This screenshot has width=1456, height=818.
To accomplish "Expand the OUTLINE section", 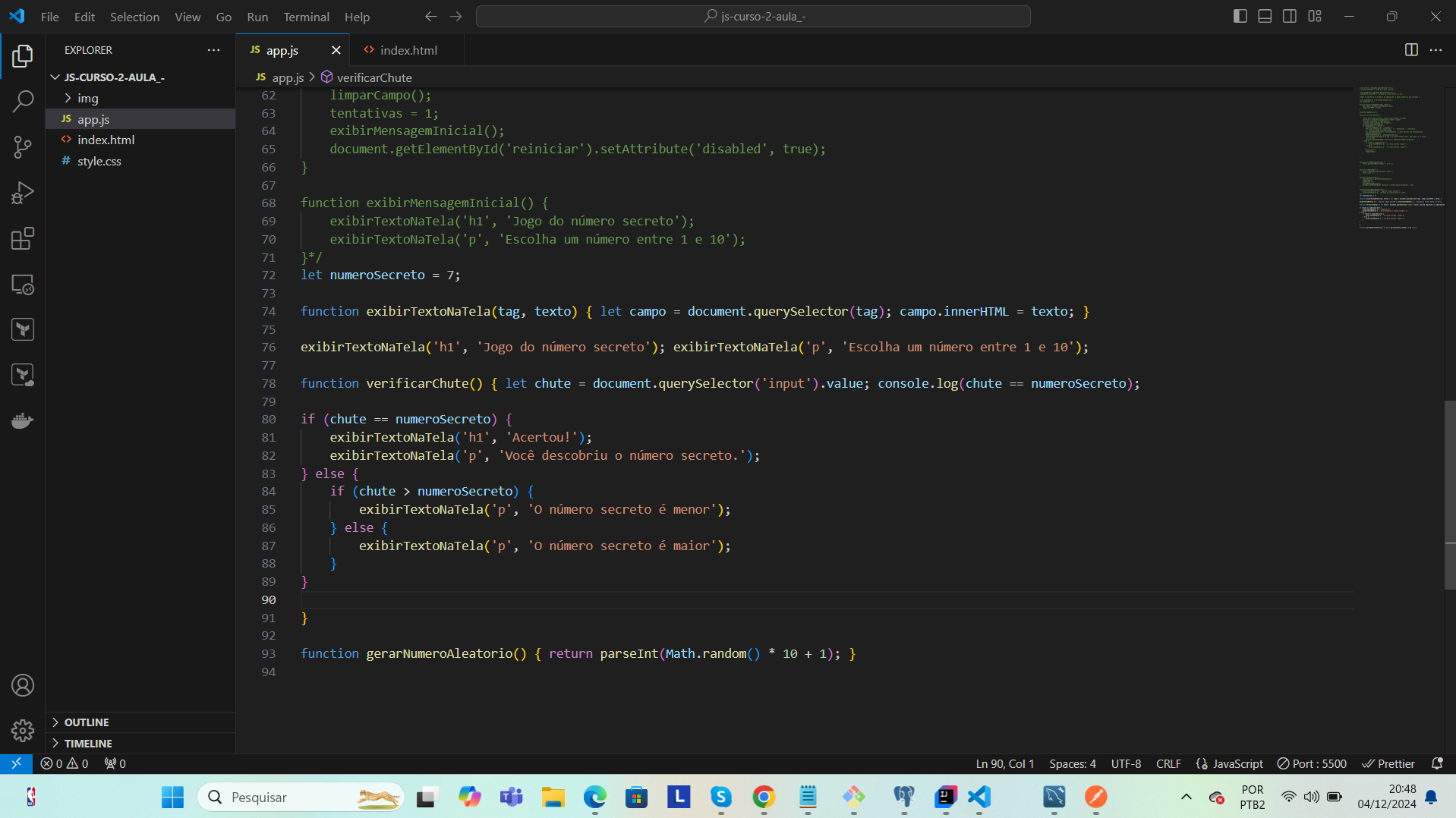I will tap(140, 722).
